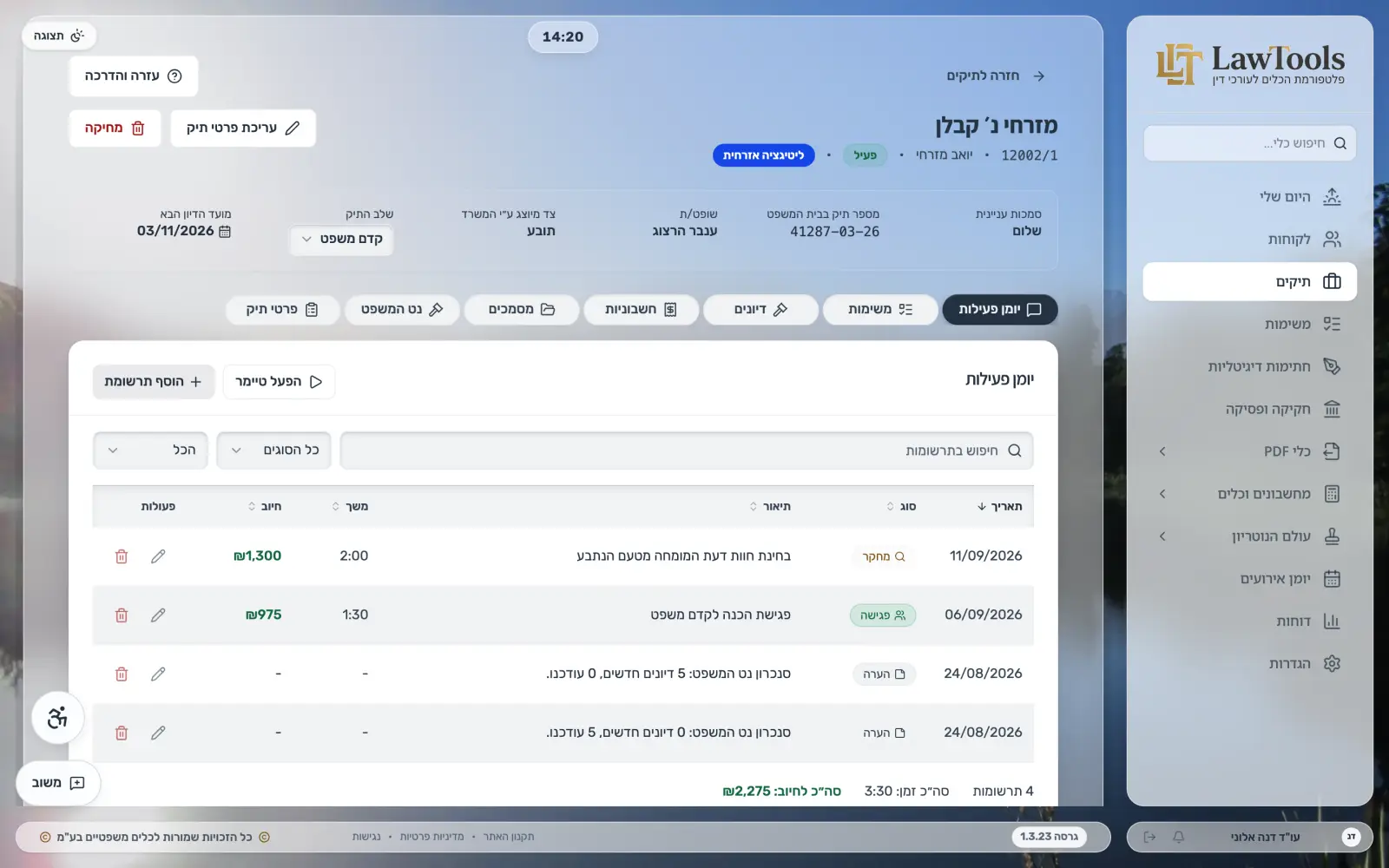Image resolution: width=1389 pixels, height=868 pixels.
Task: Open חתימות דיגיטליות in the sidebar
Action: (1249, 366)
